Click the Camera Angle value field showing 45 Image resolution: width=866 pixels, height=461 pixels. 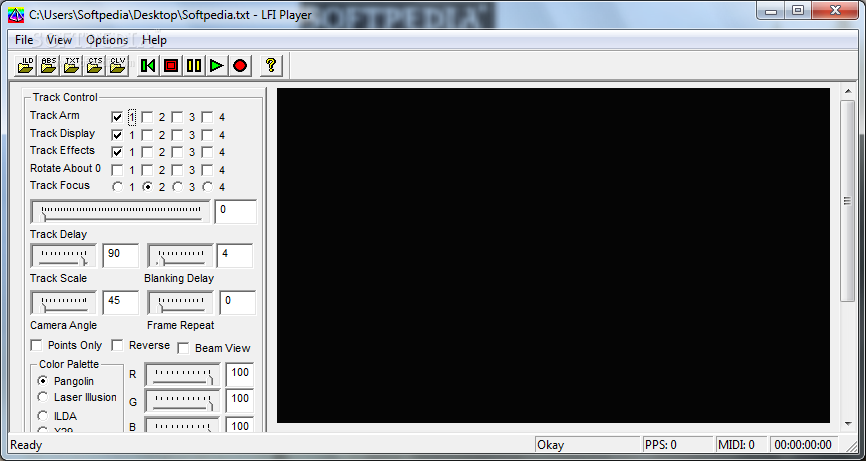121,303
